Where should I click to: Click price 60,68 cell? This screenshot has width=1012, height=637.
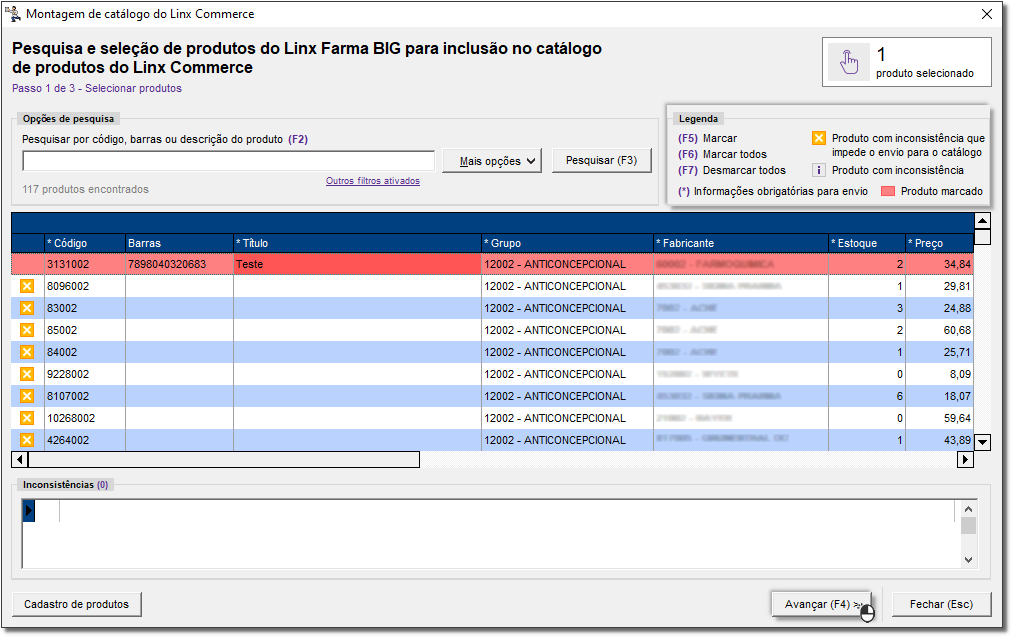[x=940, y=330]
